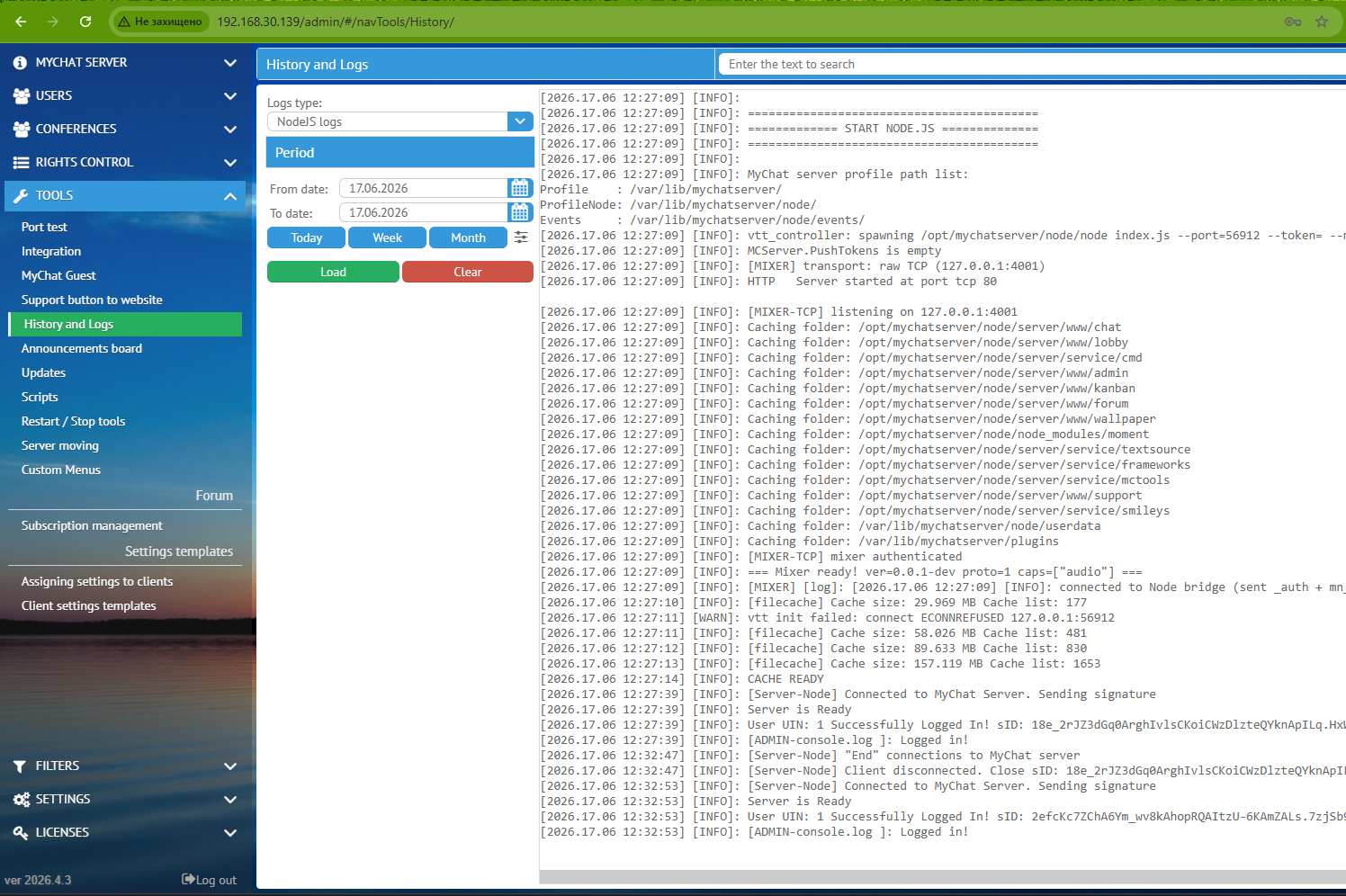Image resolution: width=1346 pixels, height=896 pixels.
Task: Open Announcements board
Action: tap(82, 349)
